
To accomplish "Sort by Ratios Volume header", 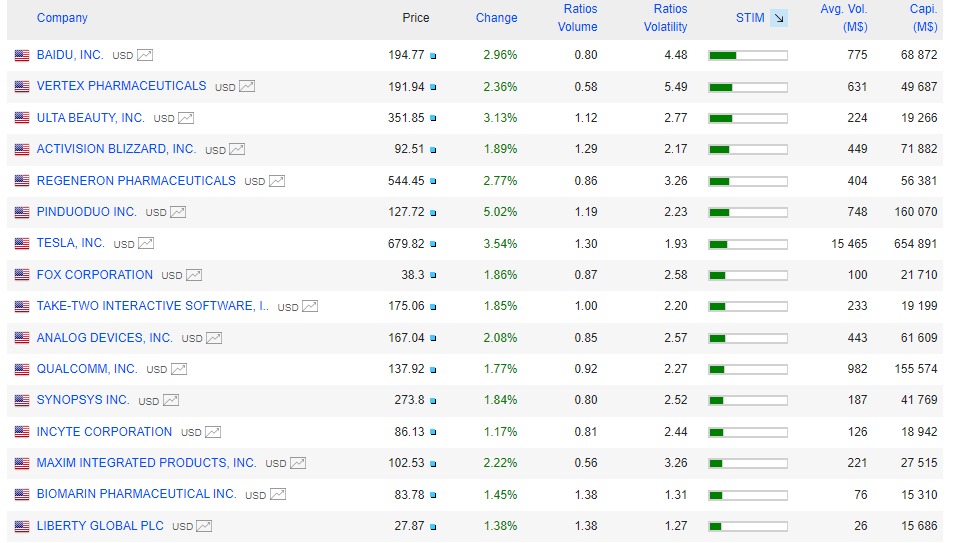I will [x=578, y=18].
